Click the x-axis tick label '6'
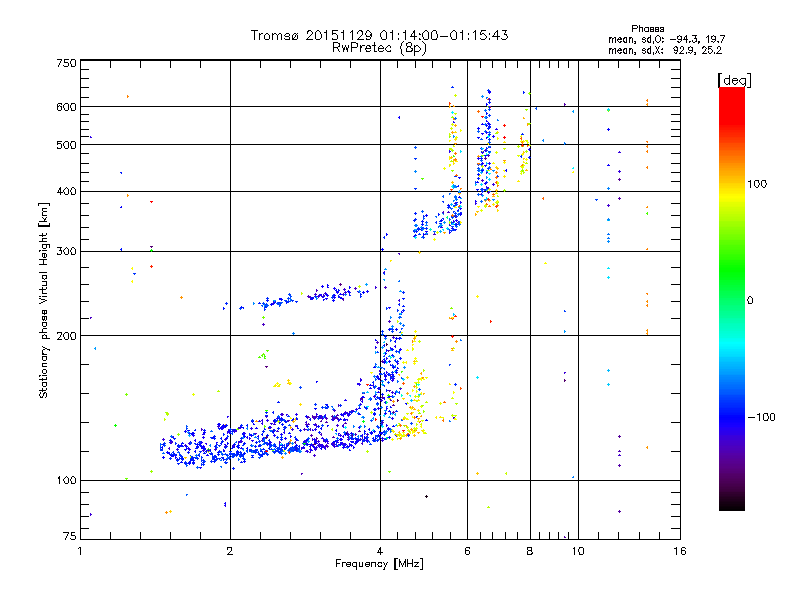Viewport: 800px width, 600px height. 467,551
